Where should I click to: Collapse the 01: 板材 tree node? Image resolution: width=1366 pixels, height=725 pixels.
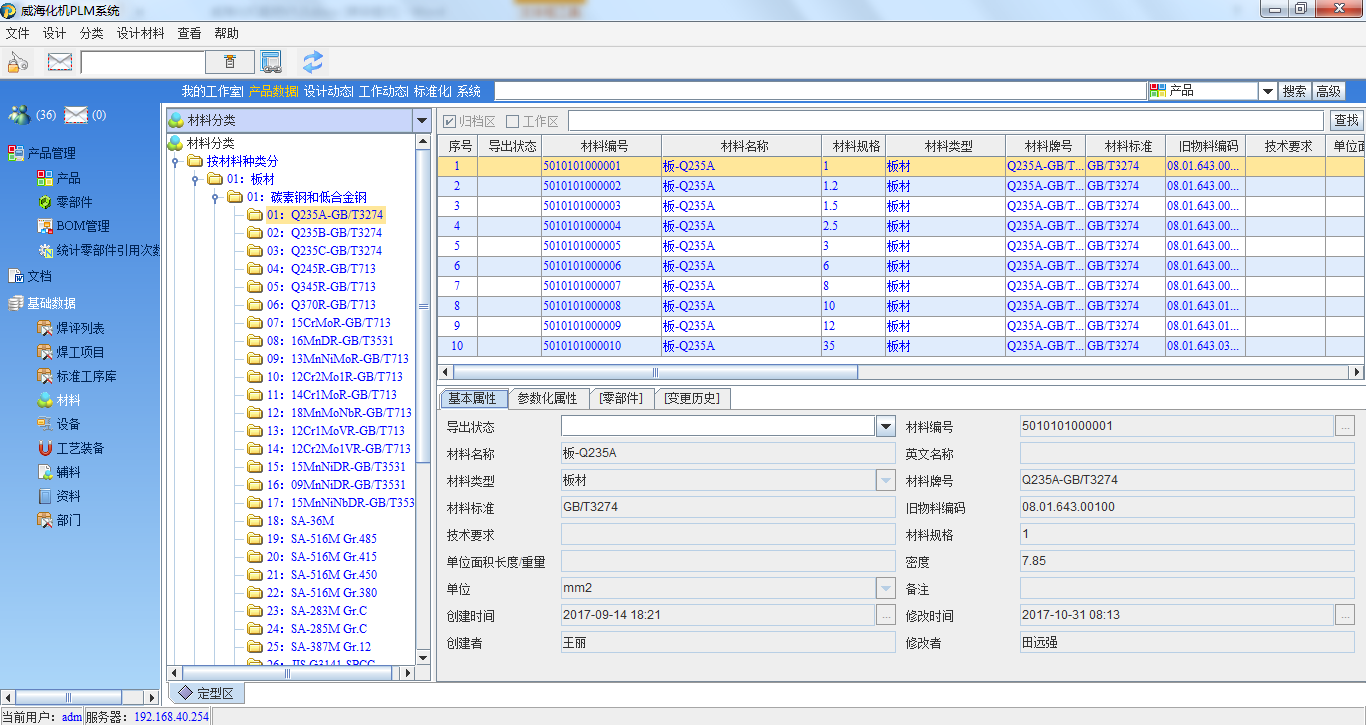(195, 179)
